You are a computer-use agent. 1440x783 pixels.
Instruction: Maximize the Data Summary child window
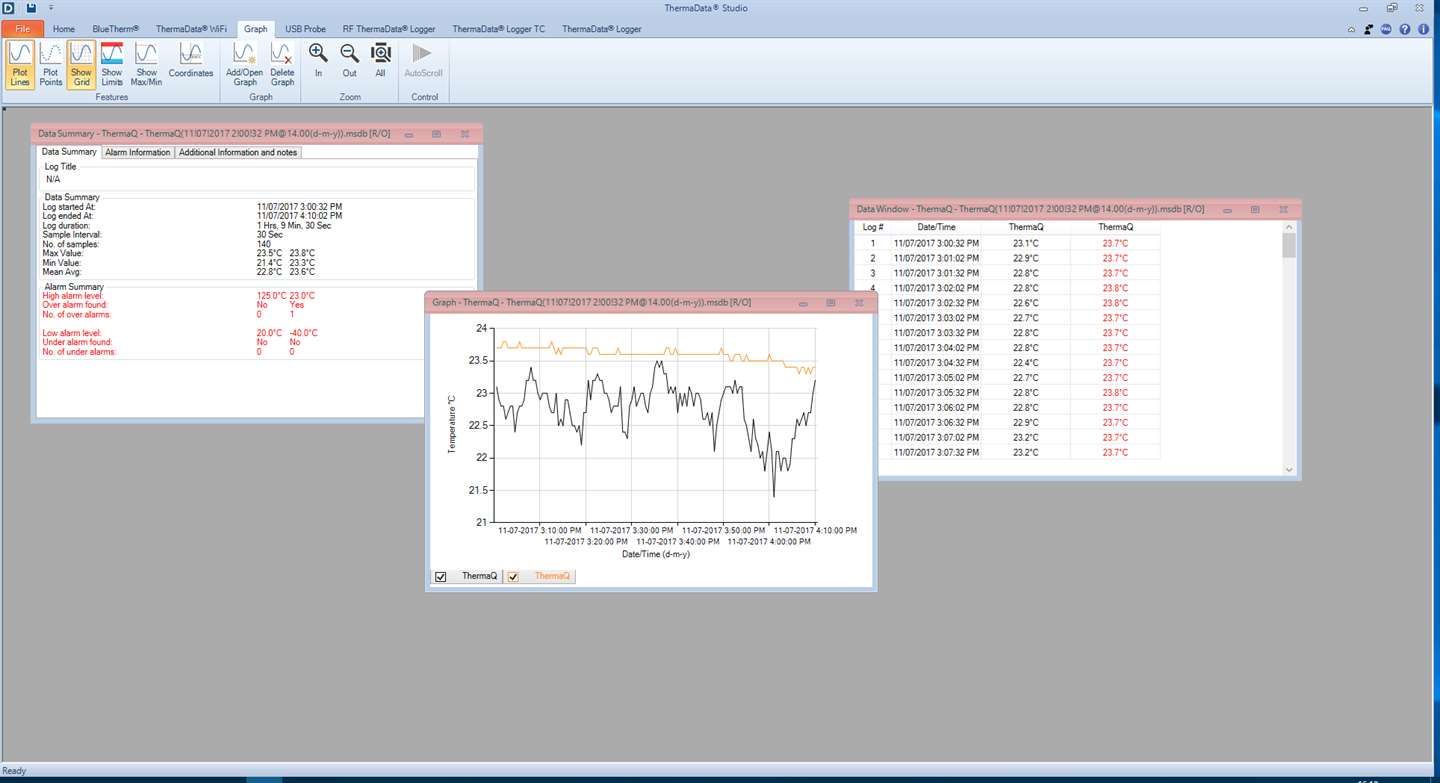coord(437,133)
